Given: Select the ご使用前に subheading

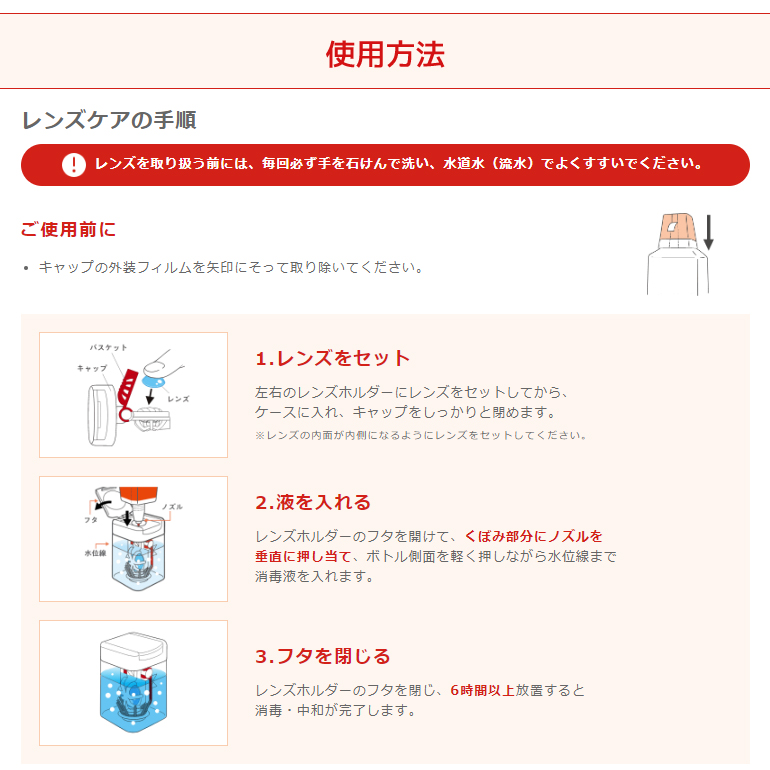Looking at the screenshot, I should click(x=68, y=229).
